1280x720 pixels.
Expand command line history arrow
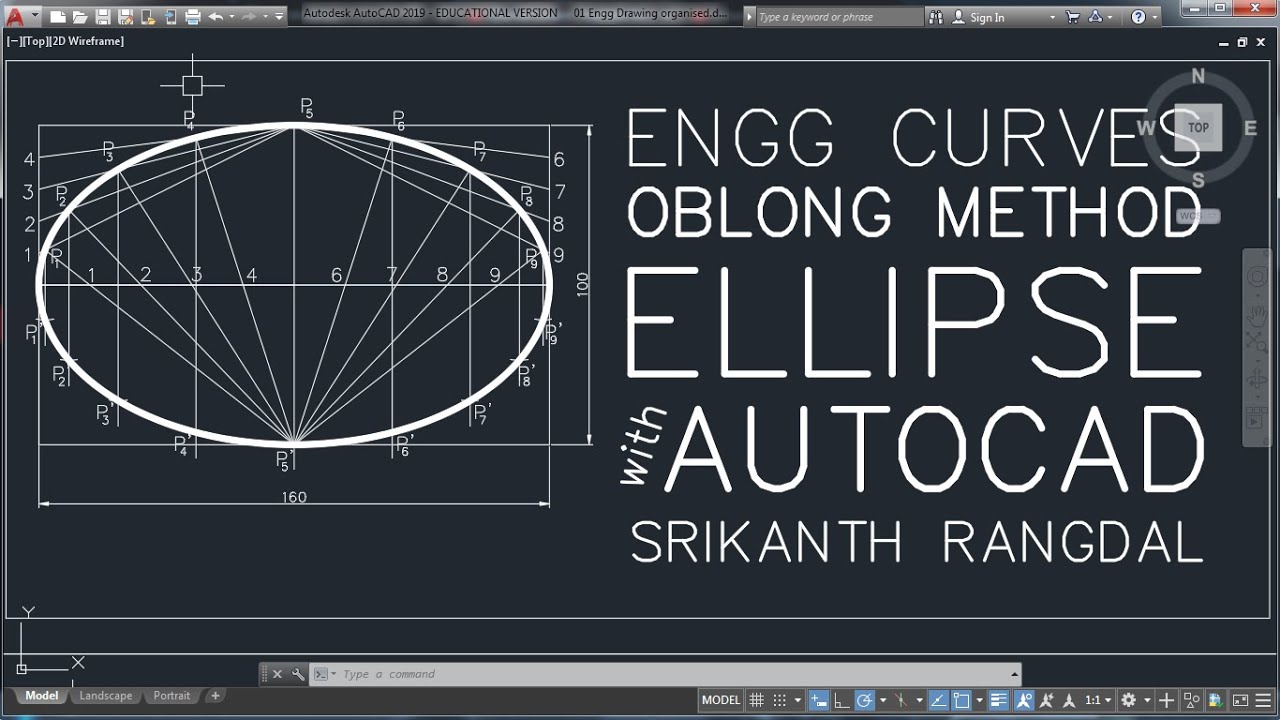click(1014, 674)
